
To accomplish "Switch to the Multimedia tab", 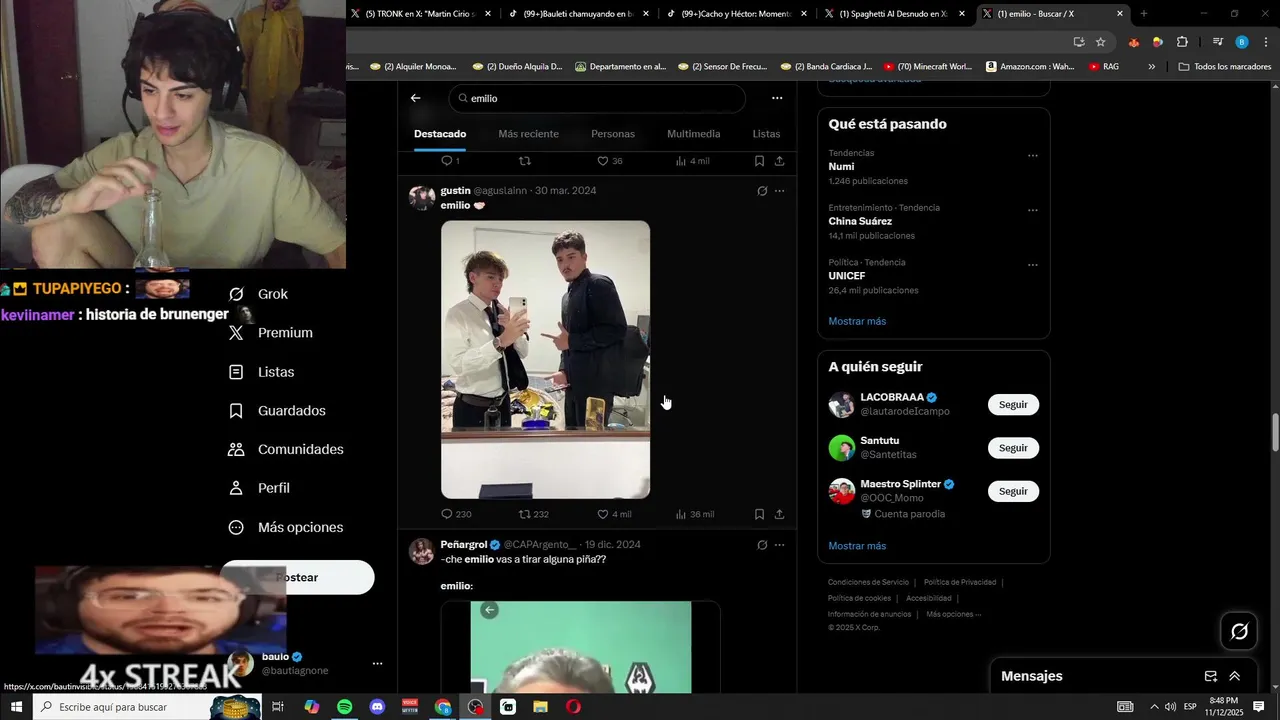I will pos(694,134).
